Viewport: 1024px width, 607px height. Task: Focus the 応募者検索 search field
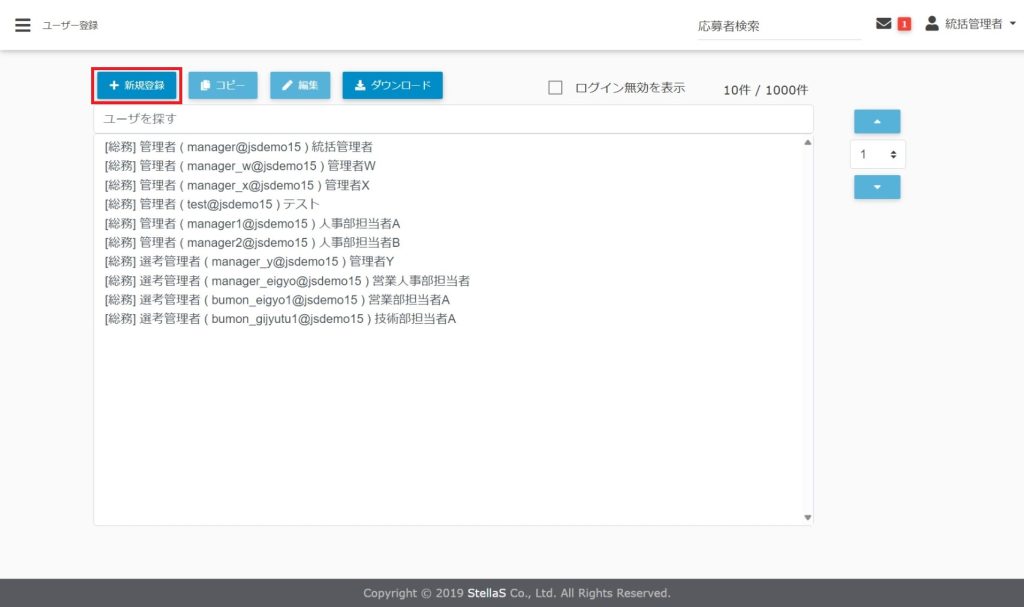point(779,26)
